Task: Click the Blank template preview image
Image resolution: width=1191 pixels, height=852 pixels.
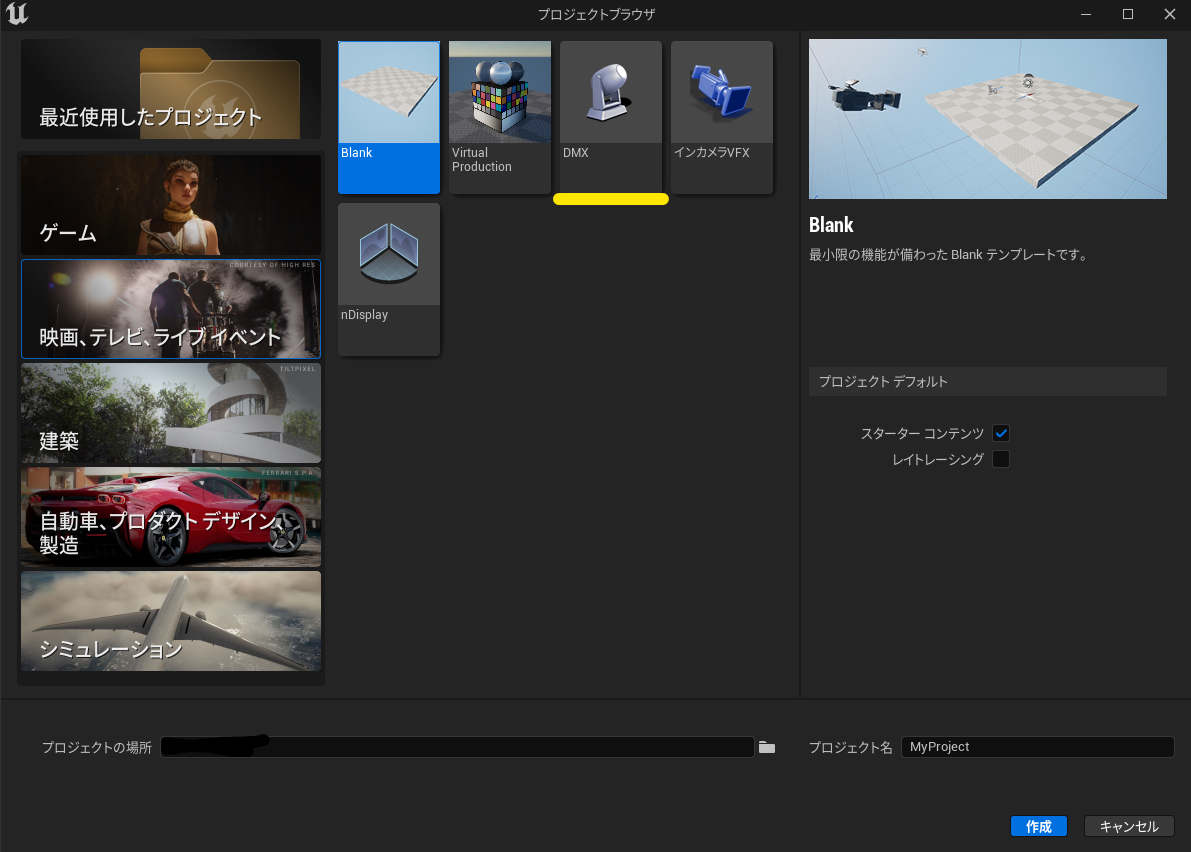Action: (x=988, y=118)
